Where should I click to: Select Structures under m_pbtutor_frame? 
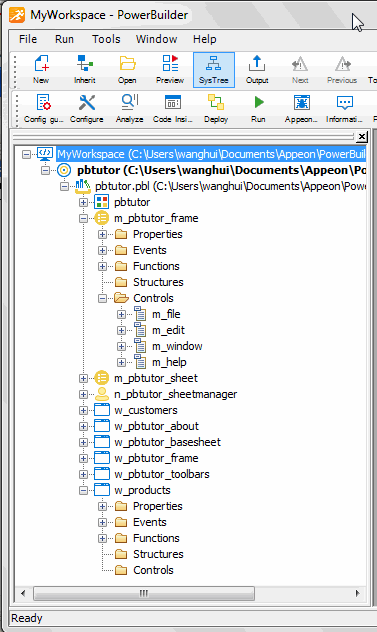[158, 282]
